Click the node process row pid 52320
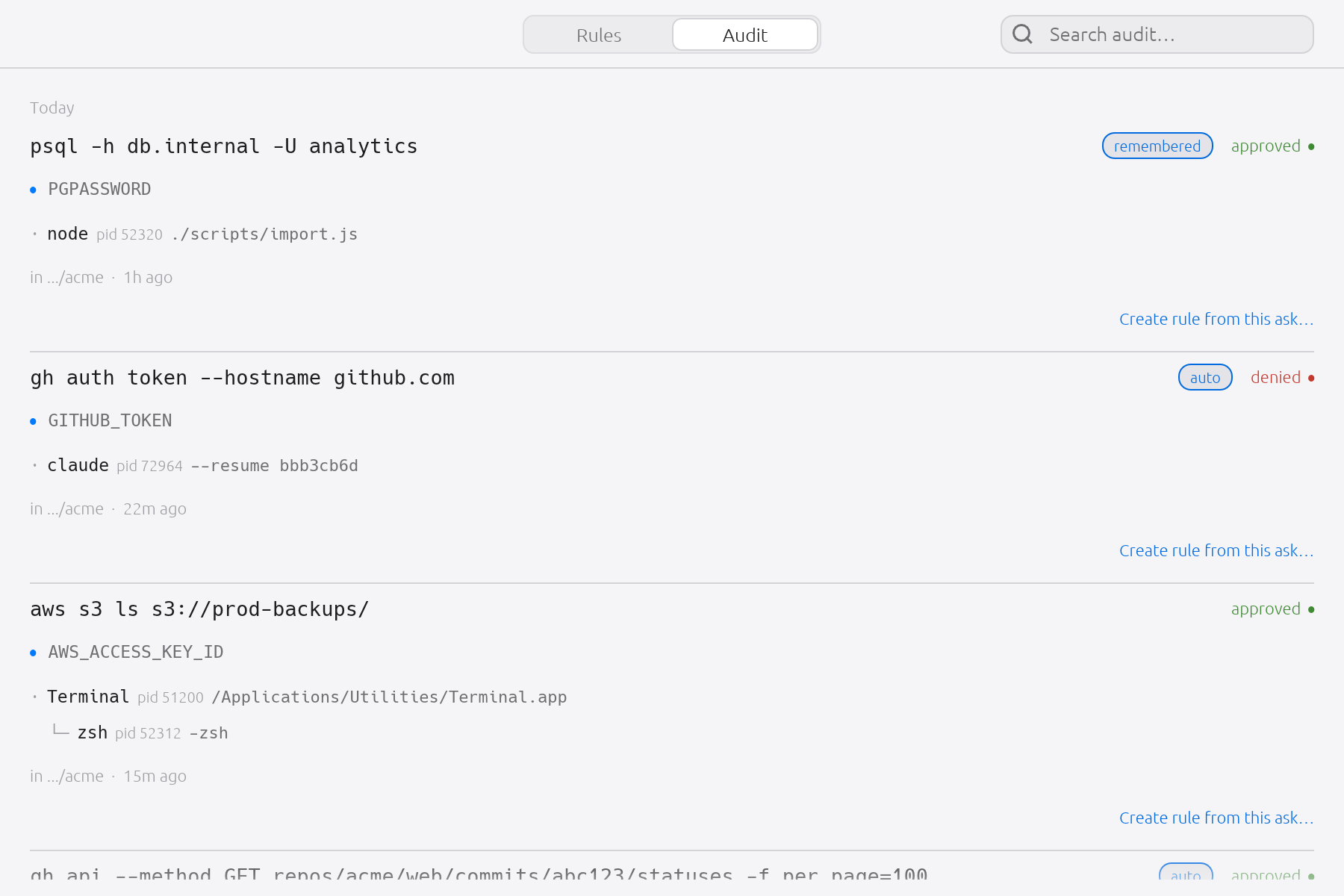Viewport: 1344px width, 896px height. tap(194, 234)
